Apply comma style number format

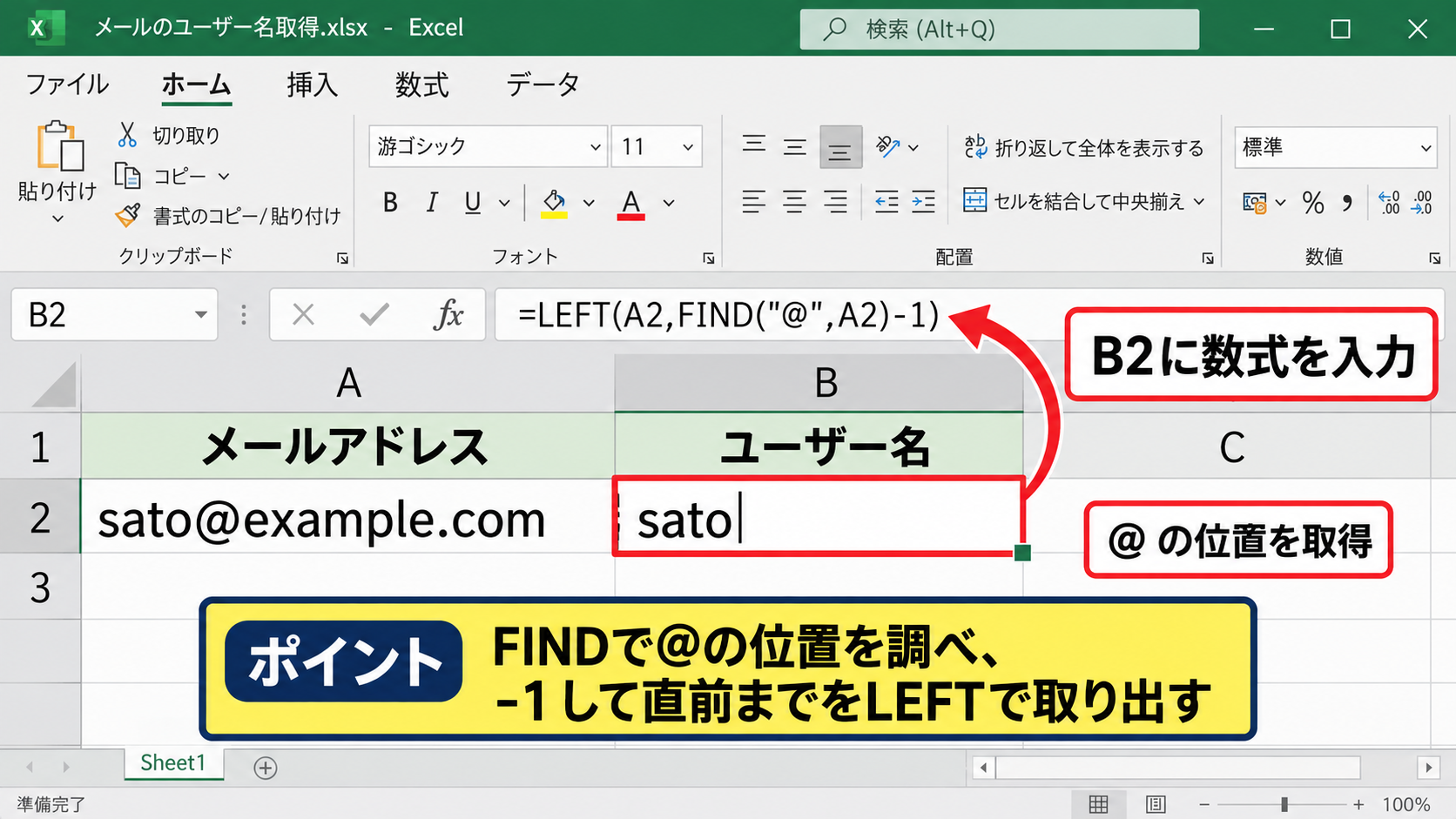pyautogui.click(x=1348, y=203)
